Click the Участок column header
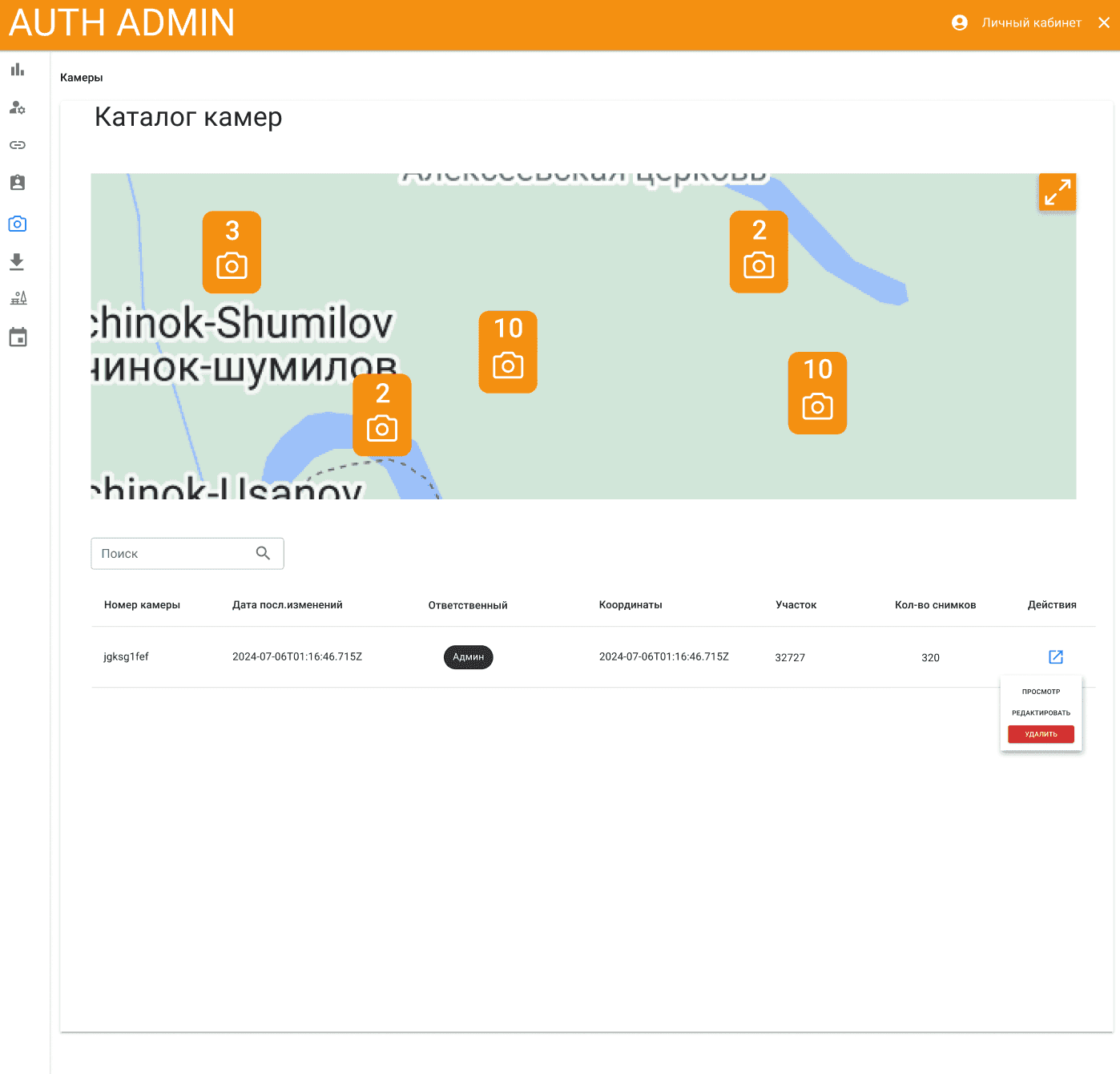The width and height of the screenshot is (1120, 1074). 796,605
